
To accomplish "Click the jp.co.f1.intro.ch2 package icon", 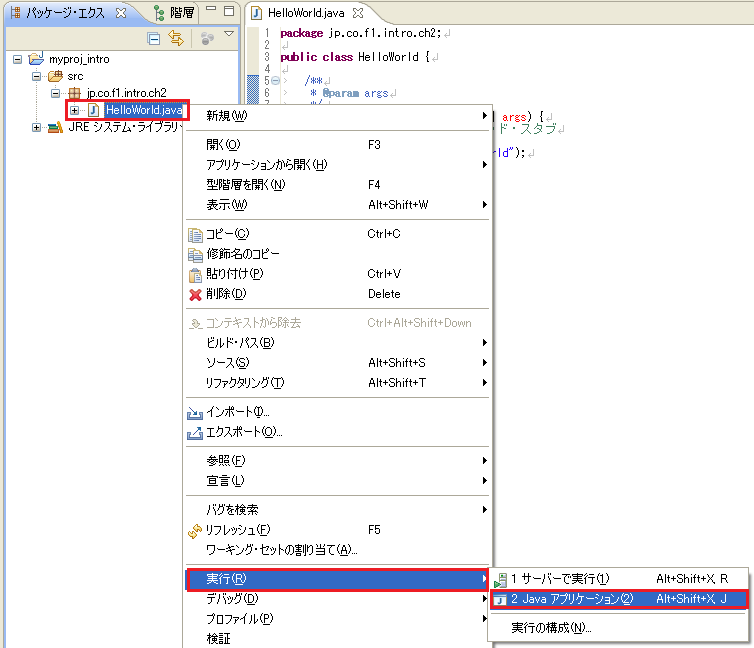I will pyautogui.click(x=75, y=93).
